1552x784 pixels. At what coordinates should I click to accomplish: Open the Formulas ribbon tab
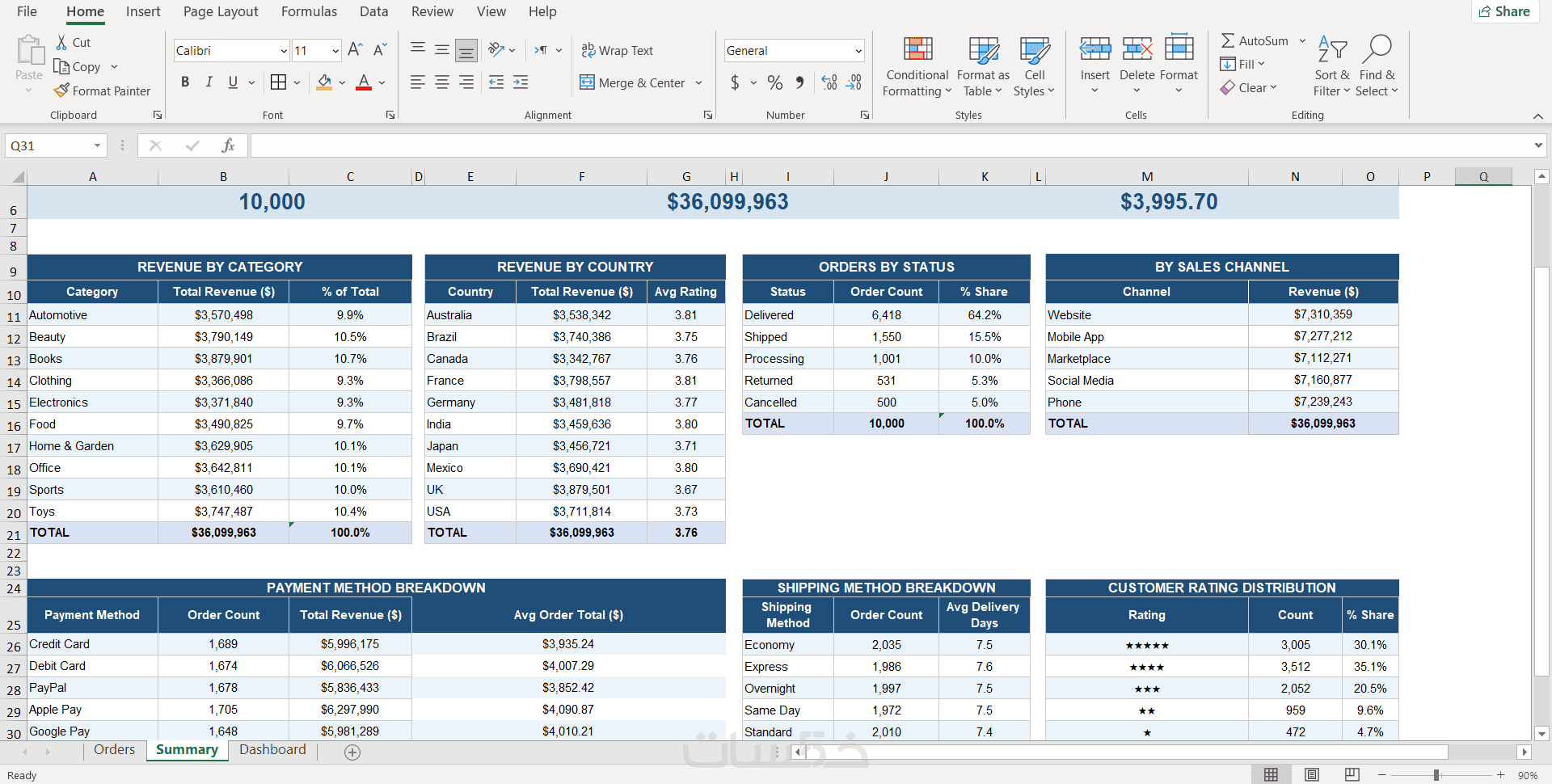[309, 11]
